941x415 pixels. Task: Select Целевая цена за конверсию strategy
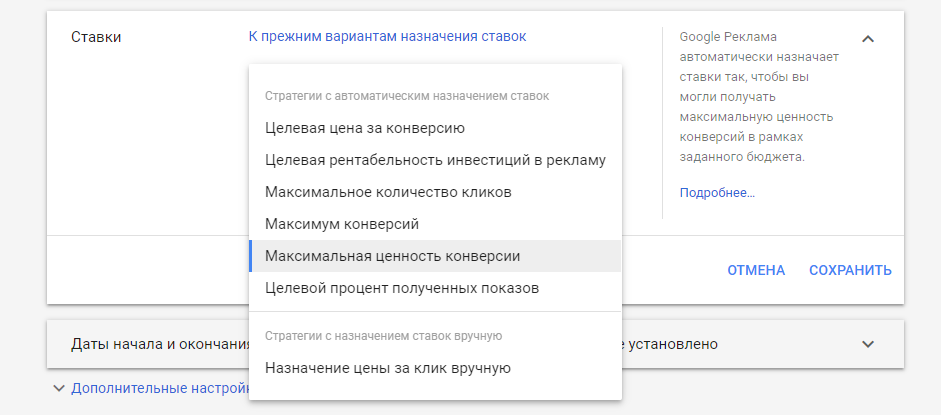point(364,128)
